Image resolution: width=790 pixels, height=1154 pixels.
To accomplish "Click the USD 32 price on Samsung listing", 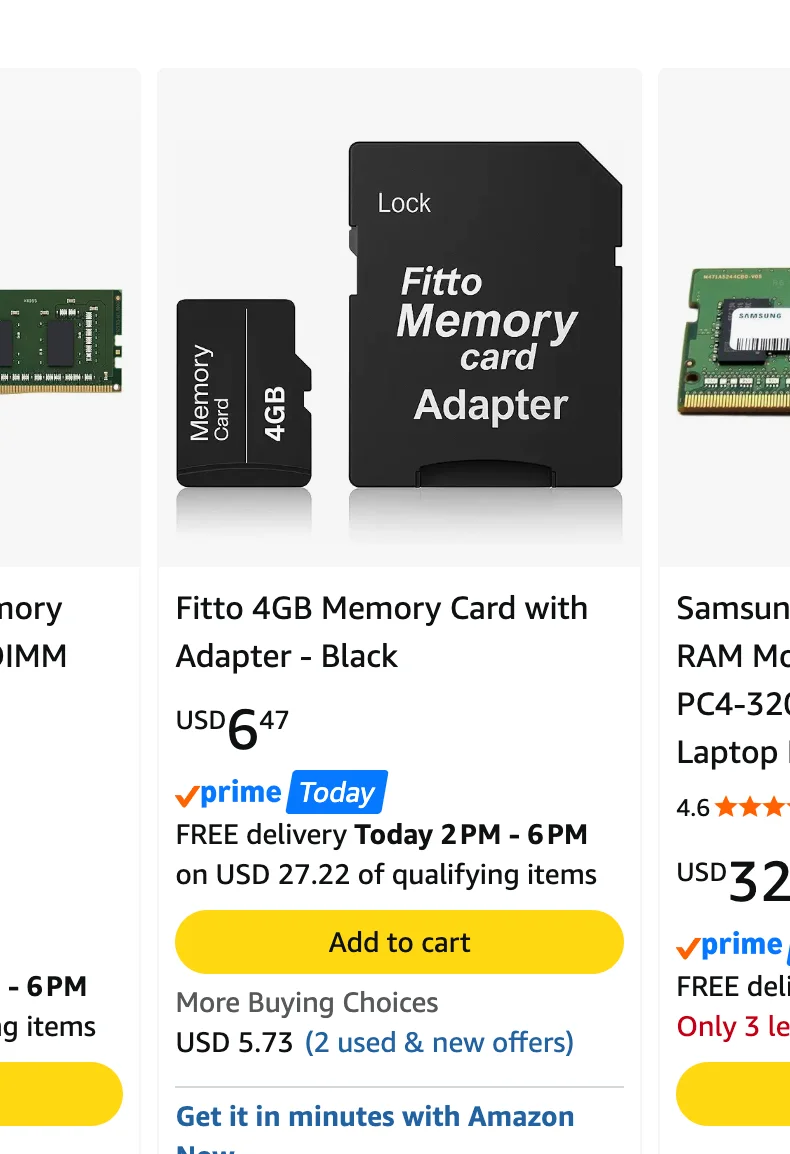I will coord(733,880).
